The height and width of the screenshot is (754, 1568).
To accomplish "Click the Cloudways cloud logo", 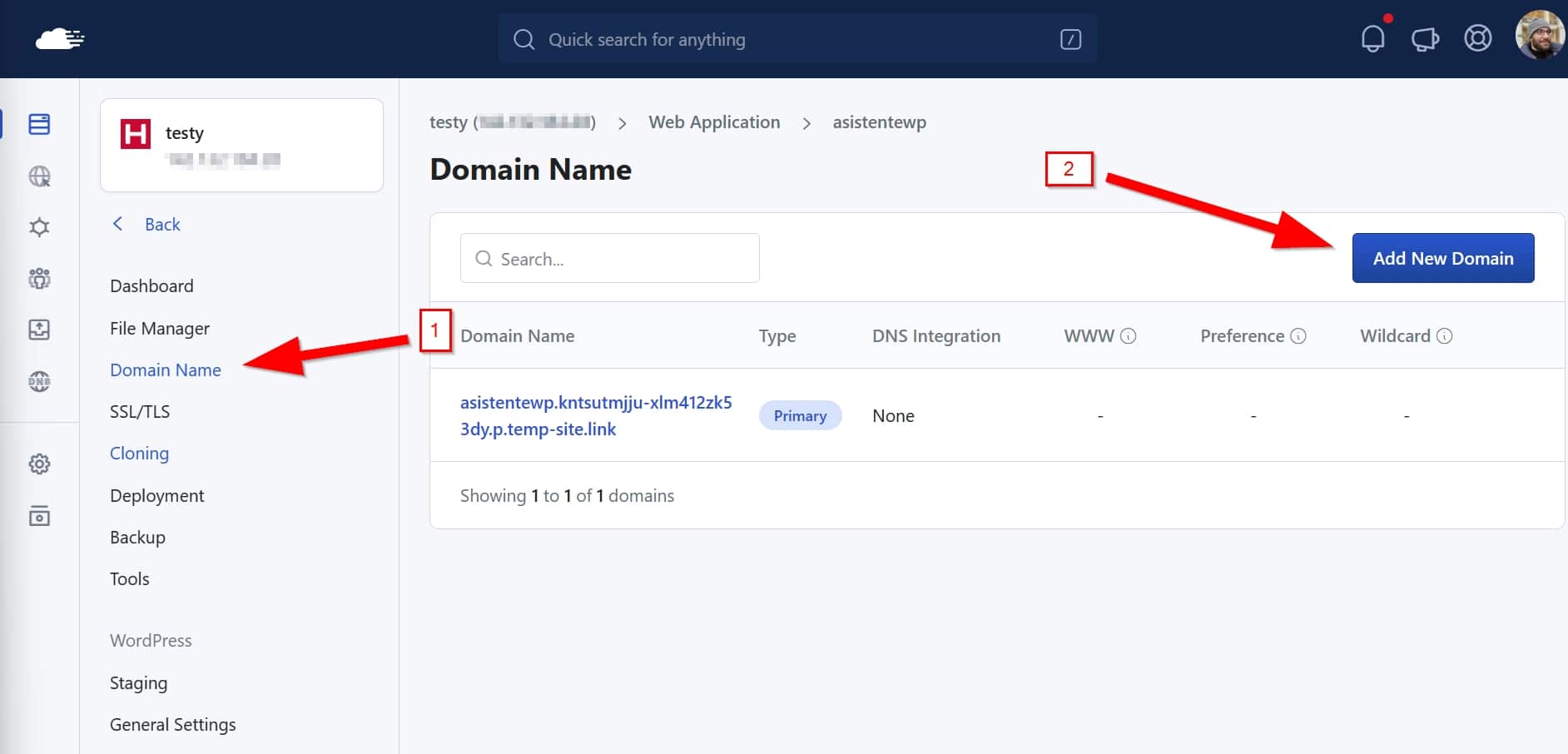I will point(59,38).
